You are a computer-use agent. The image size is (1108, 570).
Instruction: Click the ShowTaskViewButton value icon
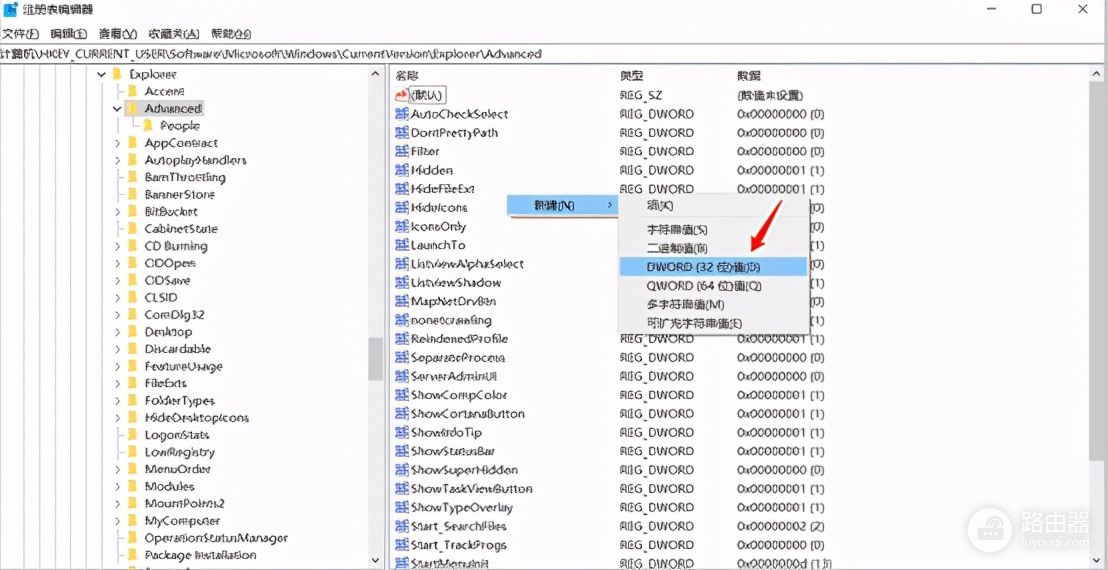tap(402, 489)
